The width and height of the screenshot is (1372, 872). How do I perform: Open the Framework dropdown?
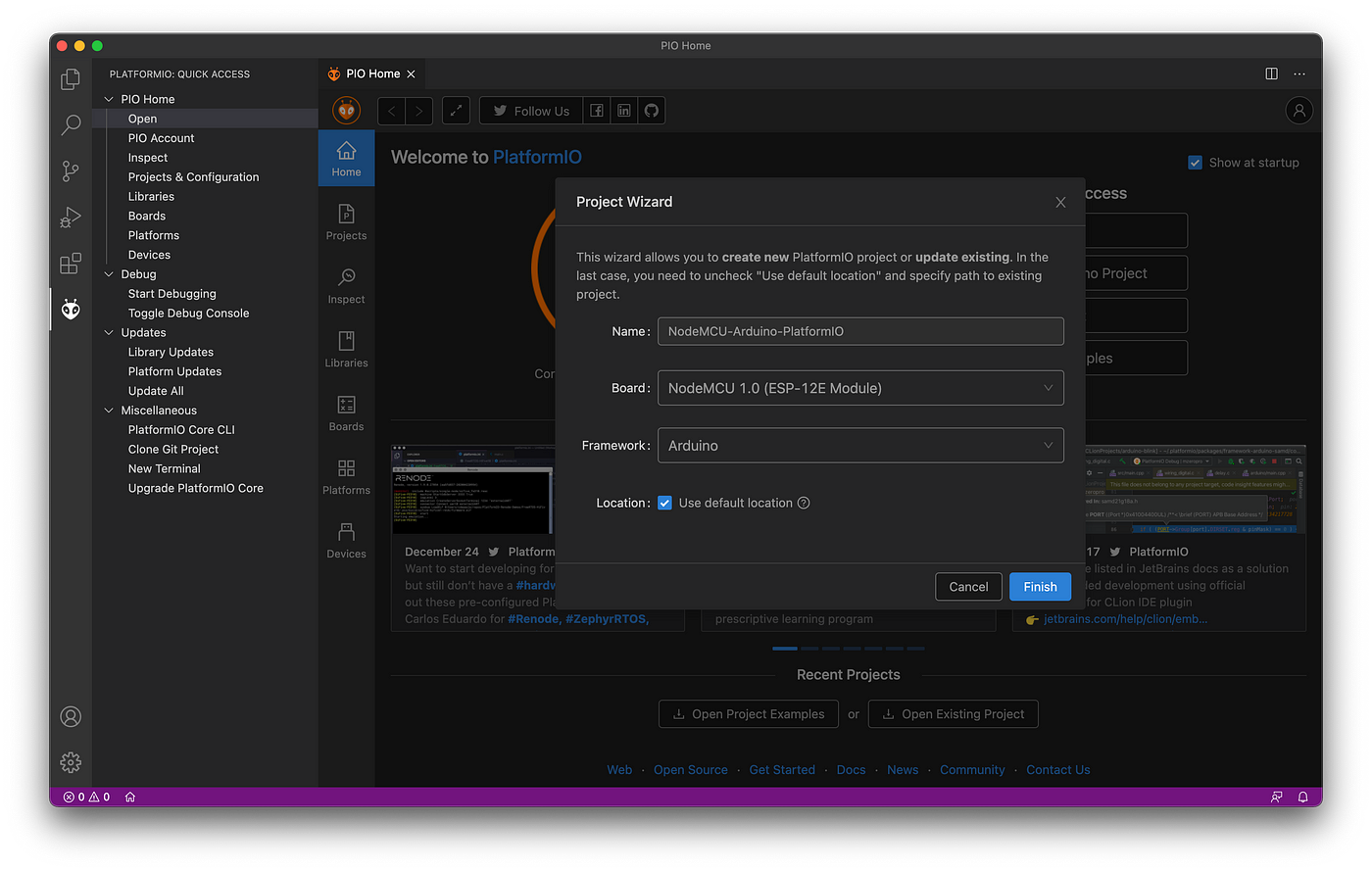860,445
